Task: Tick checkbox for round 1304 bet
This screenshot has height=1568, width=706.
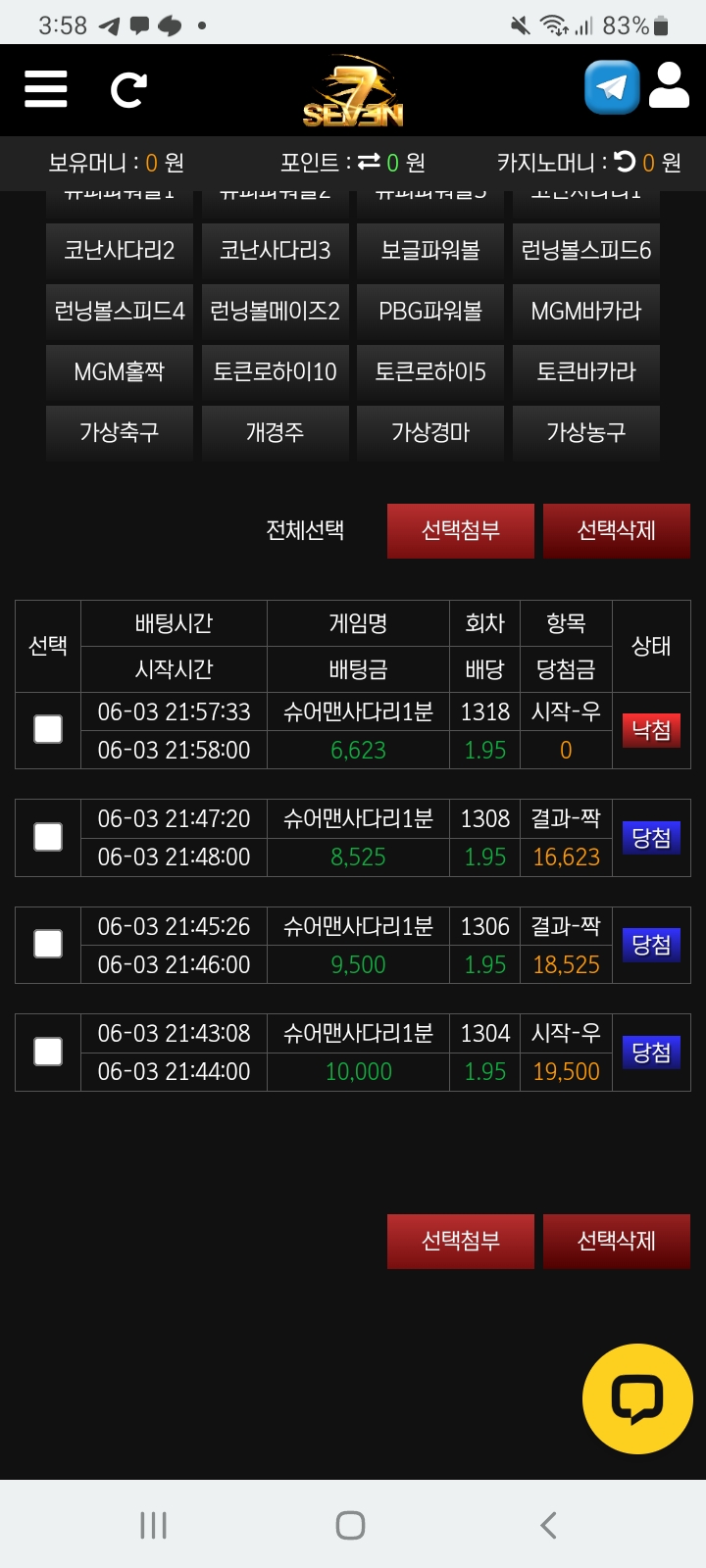Action: tap(48, 1052)
